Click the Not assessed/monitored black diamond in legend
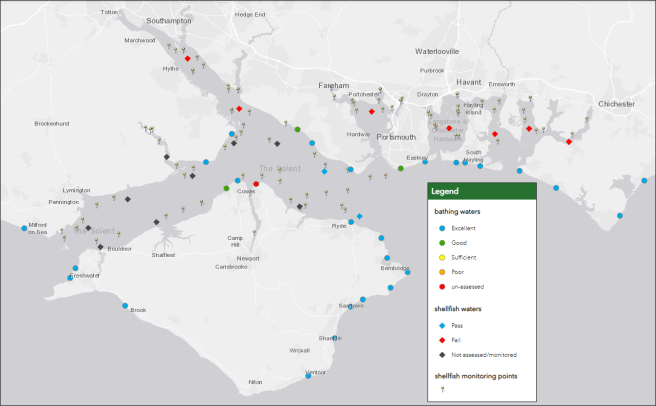Screen dimensions: 656x406 443,355
